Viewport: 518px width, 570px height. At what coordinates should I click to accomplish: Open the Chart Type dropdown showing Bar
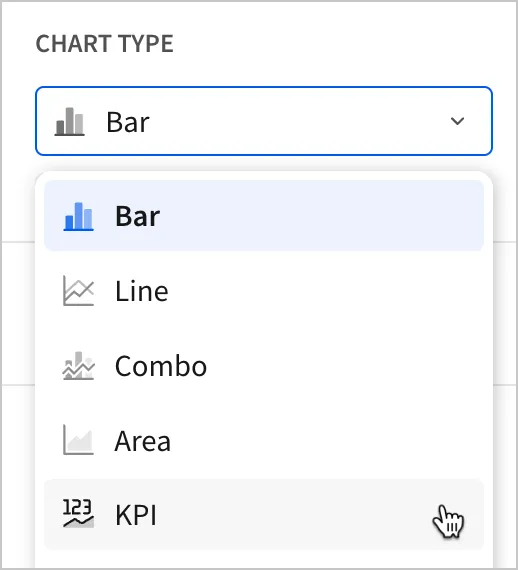264,121
